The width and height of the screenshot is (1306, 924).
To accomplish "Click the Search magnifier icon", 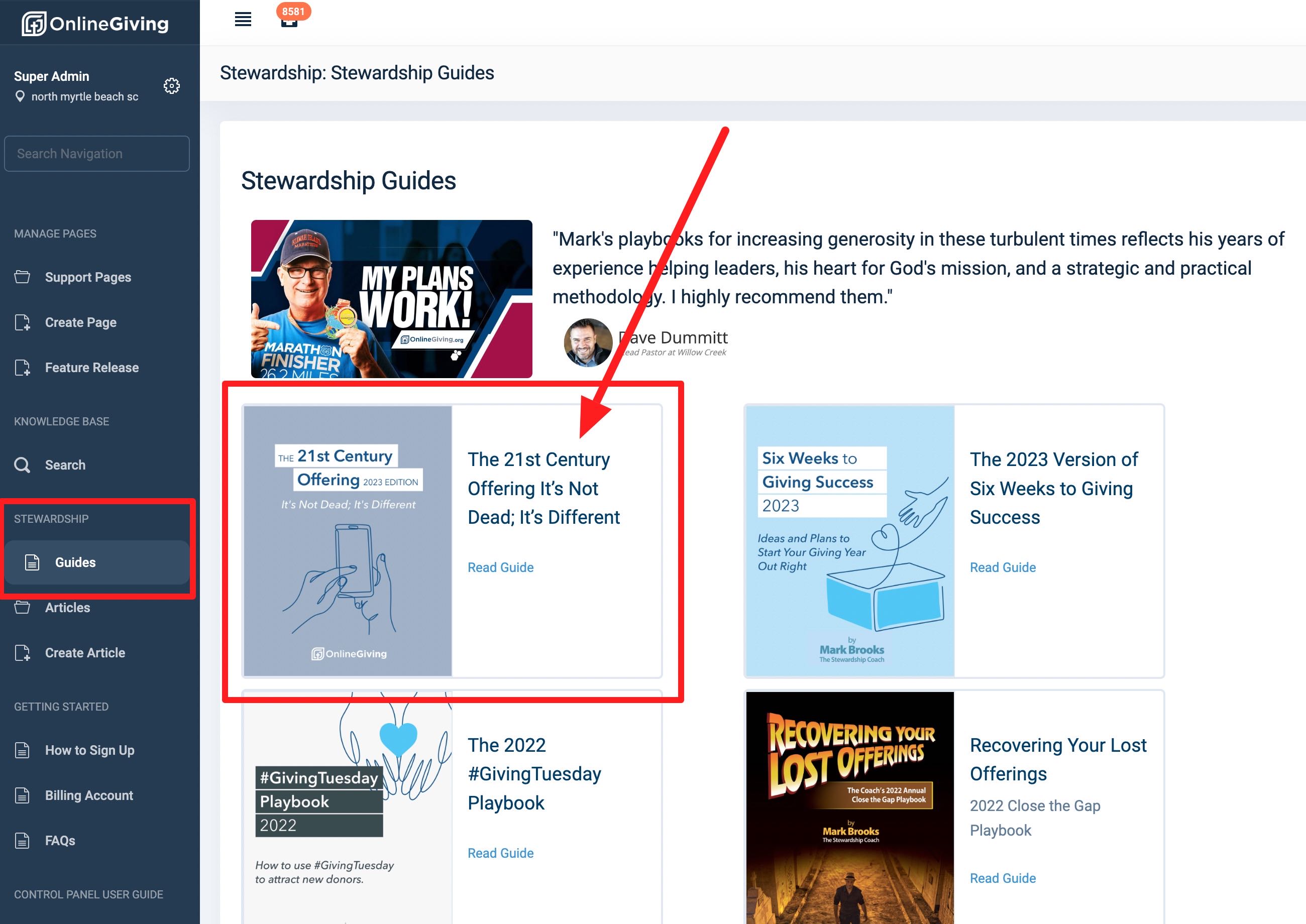I will tap(22, 465).
